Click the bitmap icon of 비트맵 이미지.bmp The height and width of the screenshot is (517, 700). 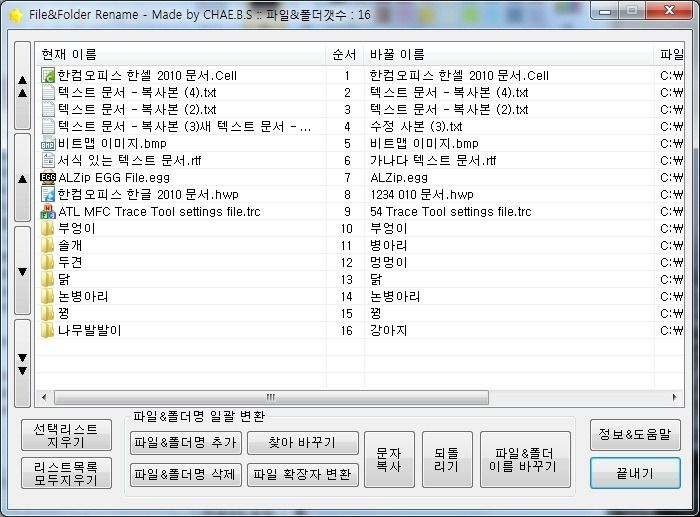pyautogui.click(x=48, y=143)
